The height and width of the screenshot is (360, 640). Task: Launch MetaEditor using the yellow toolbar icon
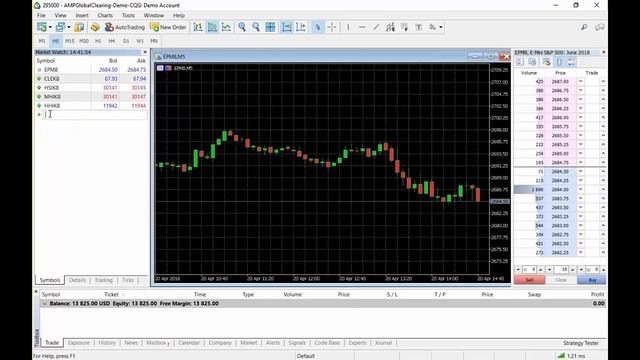(x=95, y=27)
